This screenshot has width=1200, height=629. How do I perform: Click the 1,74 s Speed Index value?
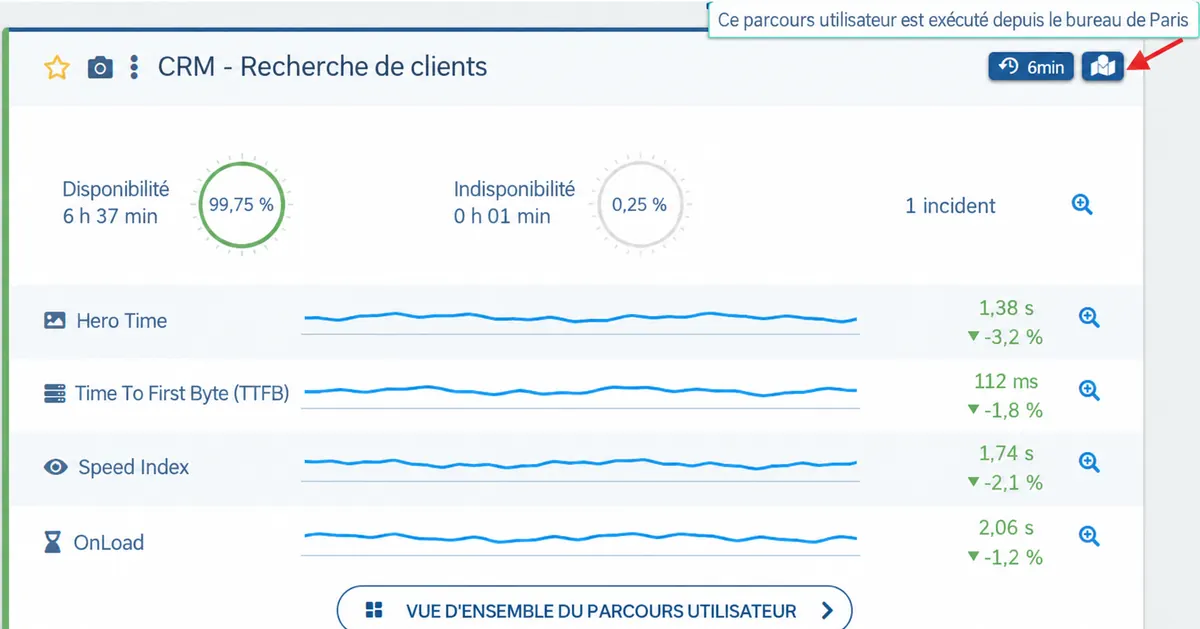[1006, 453]
